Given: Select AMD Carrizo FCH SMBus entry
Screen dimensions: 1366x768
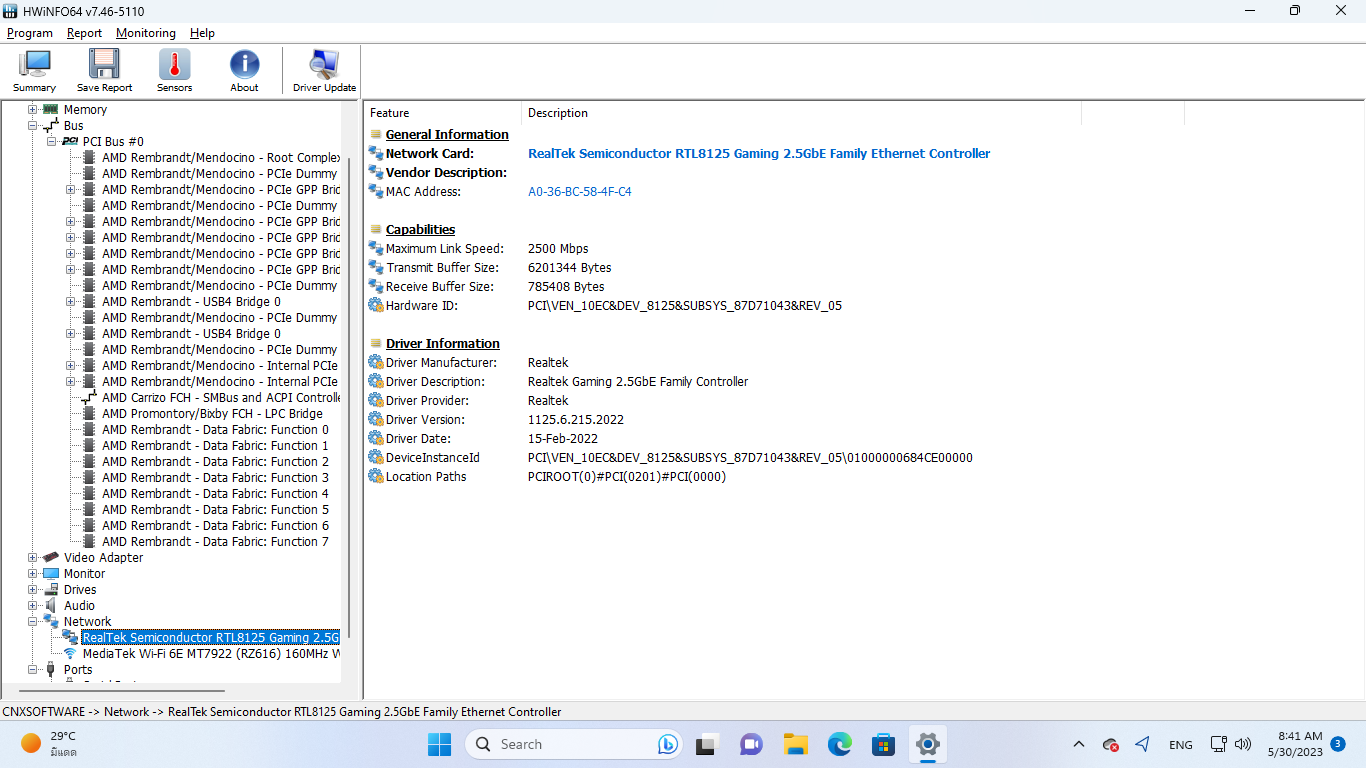Looking at the screenshot, I should tap(221, 398).
